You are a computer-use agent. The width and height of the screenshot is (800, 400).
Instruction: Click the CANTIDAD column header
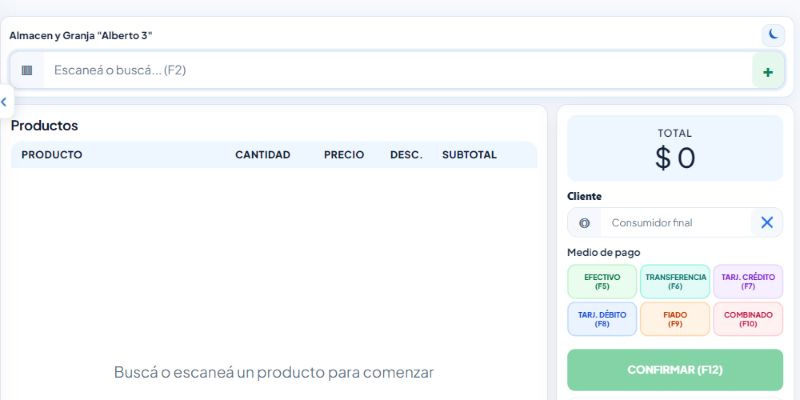tap(263, 155)
